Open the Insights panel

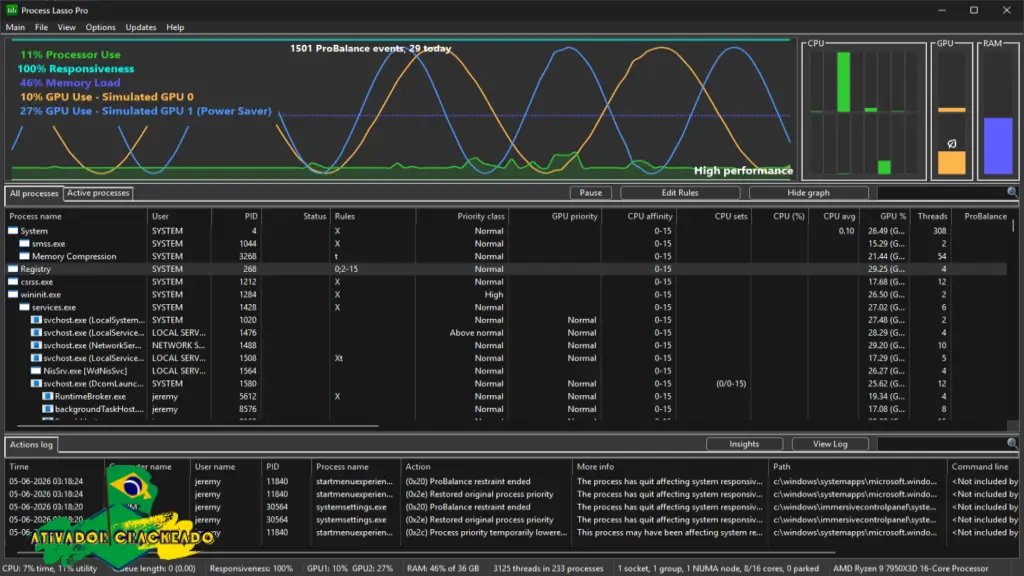pyautogui.click(x=744, y=444)
